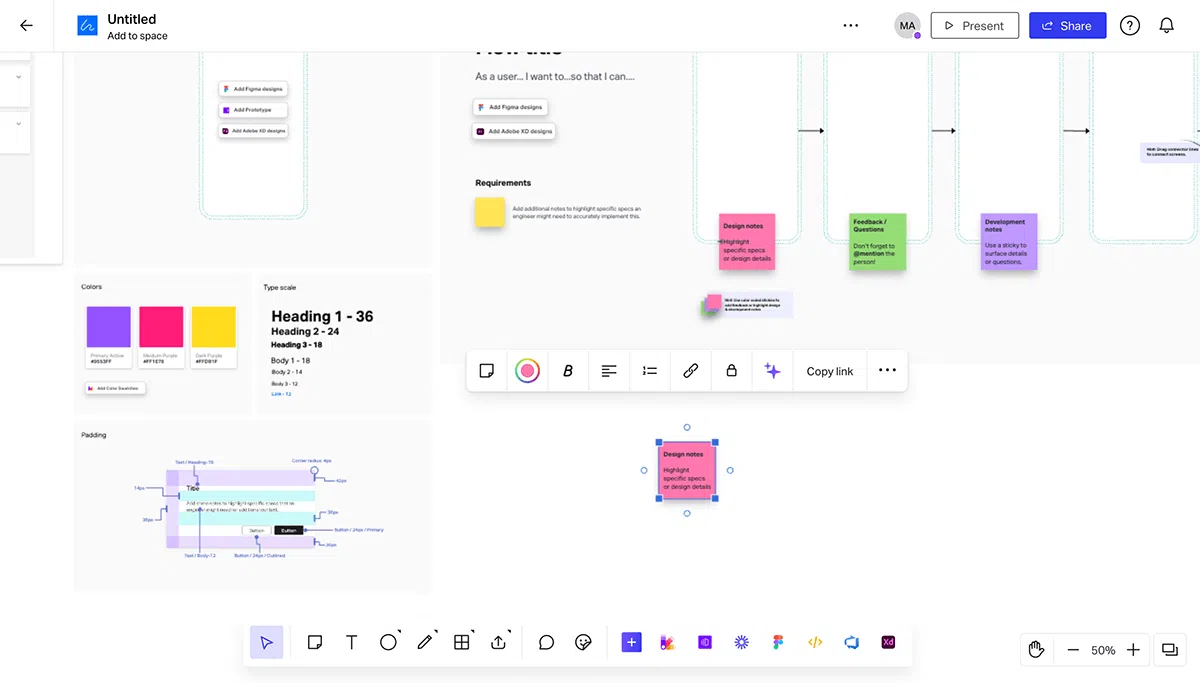Open the comment tool

coord(546,643)
